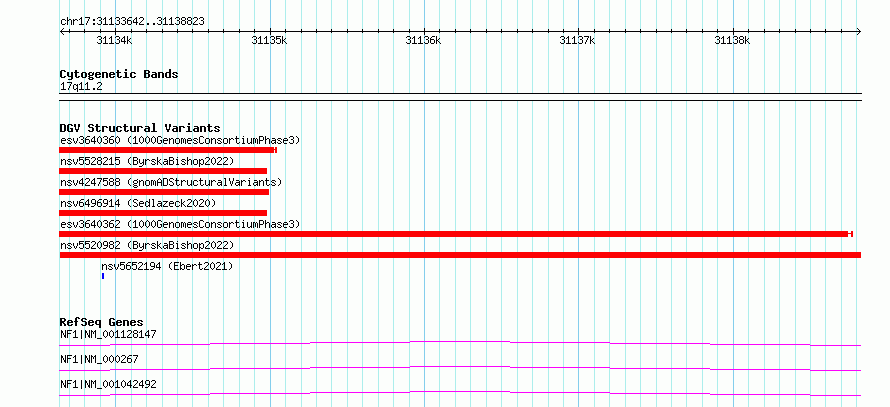
Task: Select the nsv5528215 (ByrskaBishop2022) red bar
Action: pos(163,171)
